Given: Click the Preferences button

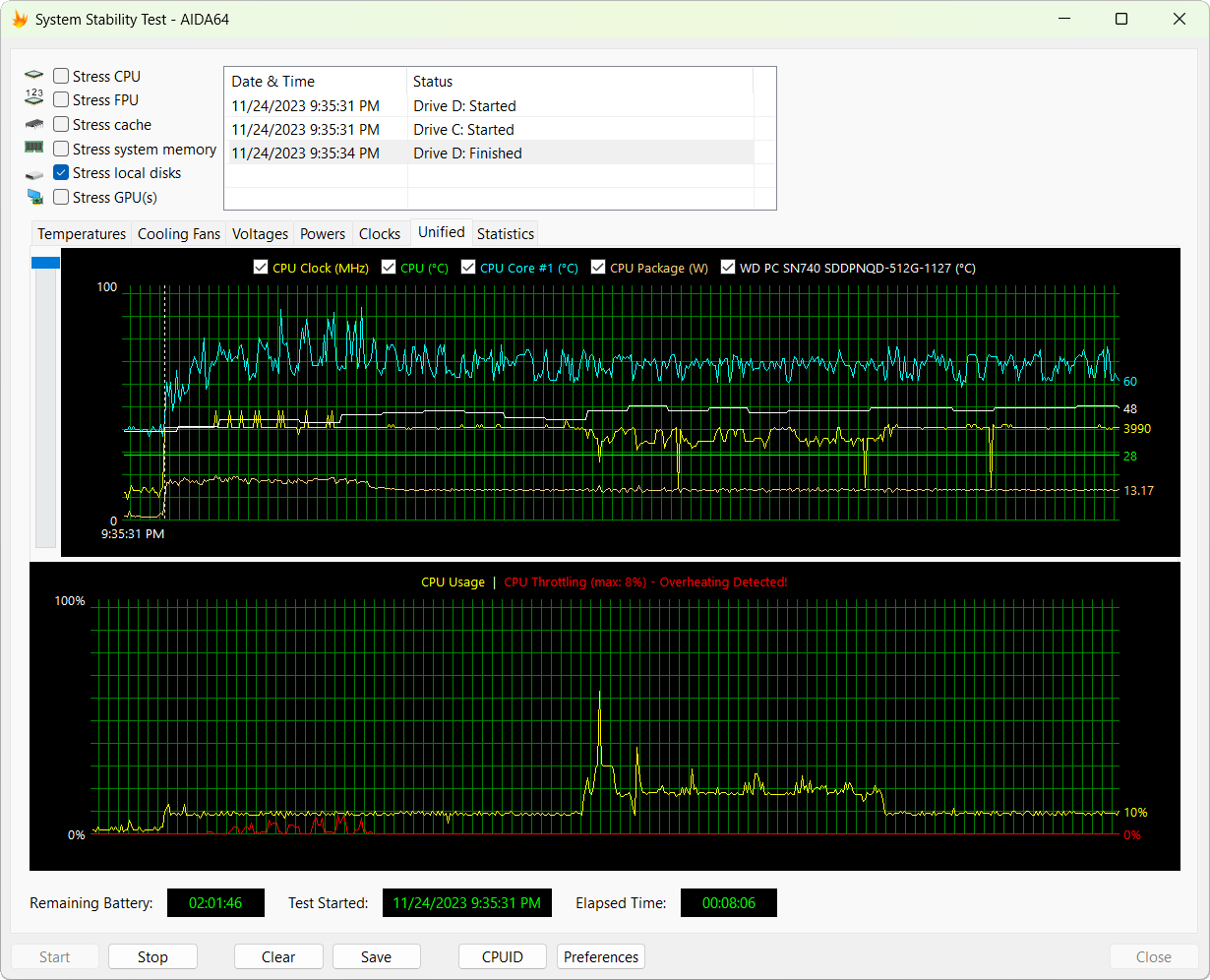Looking at the screenshot, I should click(x=601, y=956).
